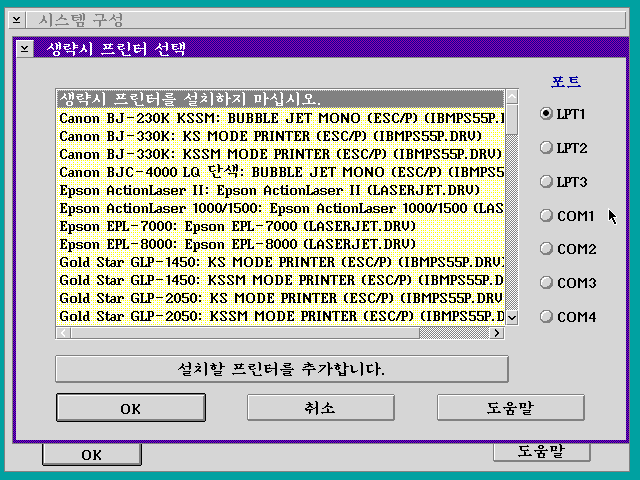Select Epson ActionLaser II printer entry
This screenshot has width=640, height=480.
280,190
